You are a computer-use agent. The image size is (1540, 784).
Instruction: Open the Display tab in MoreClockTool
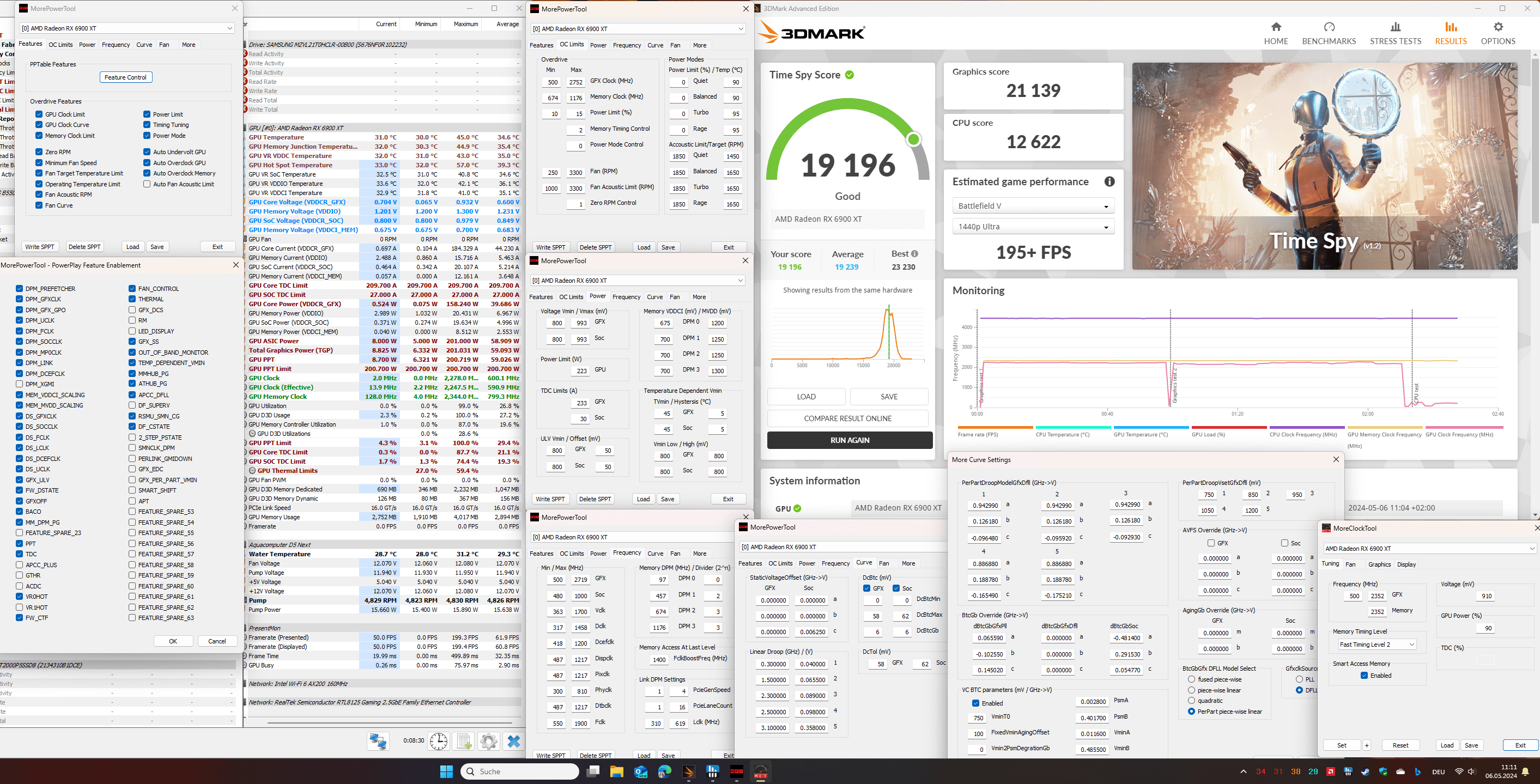pyautogui.click(x=1406, y=564)
